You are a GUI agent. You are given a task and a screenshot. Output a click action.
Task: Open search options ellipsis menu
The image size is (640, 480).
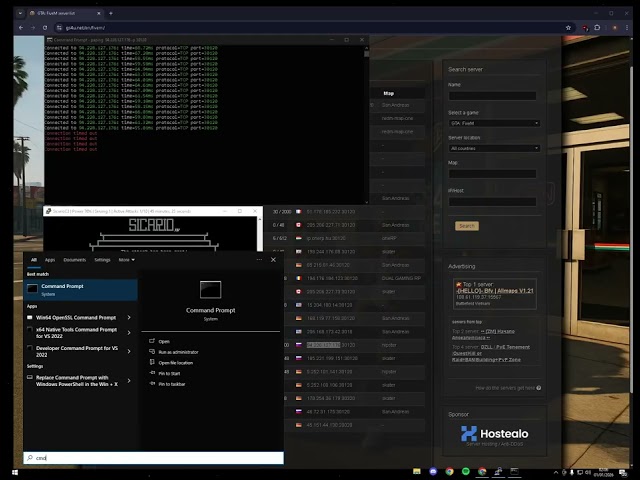pyautogui.click(x=259, y=260)
